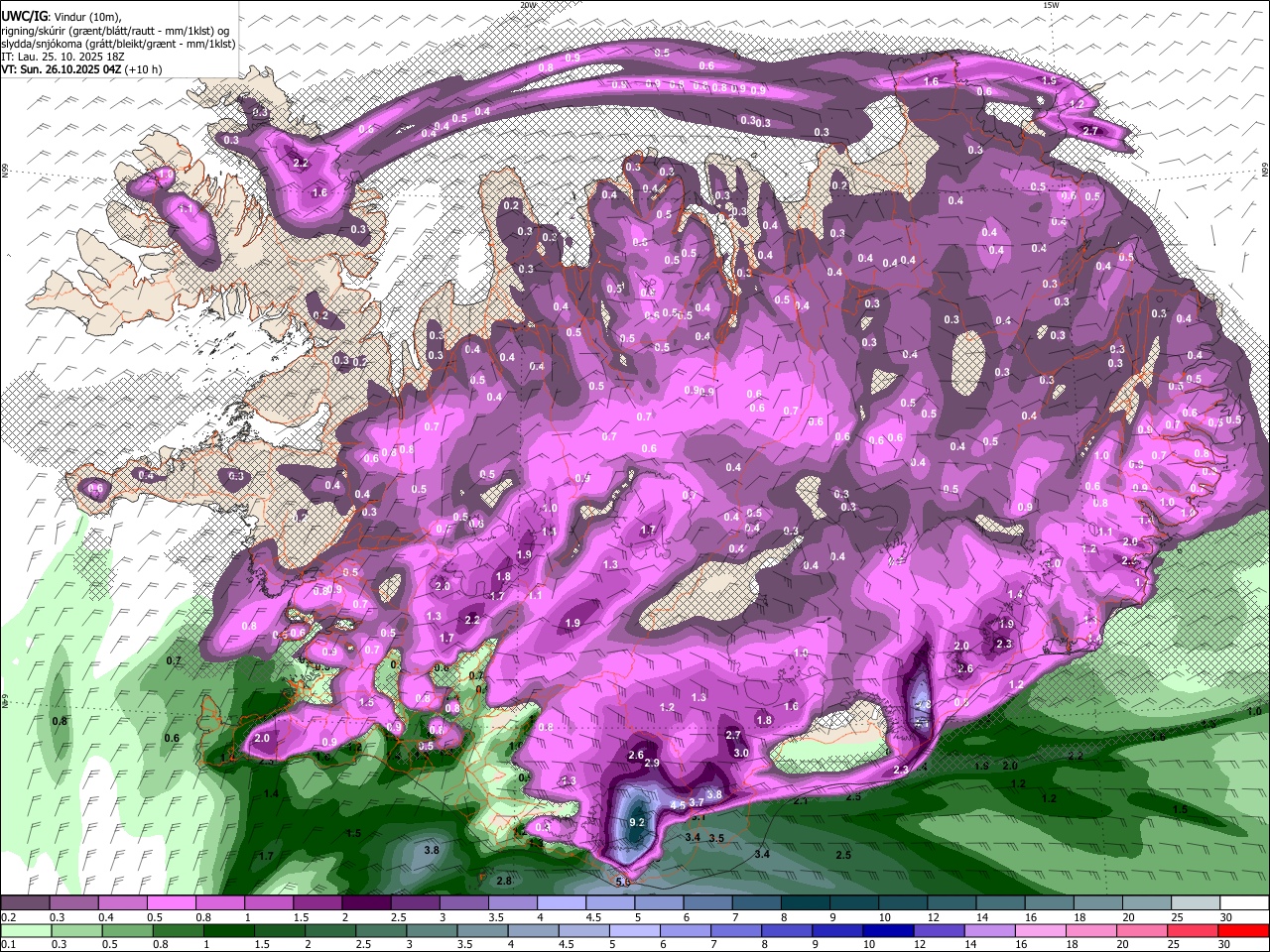1270x952 pixels.
Task: Pick the dark blue 10 swatch in lower legend row
Action: point(887,931)
